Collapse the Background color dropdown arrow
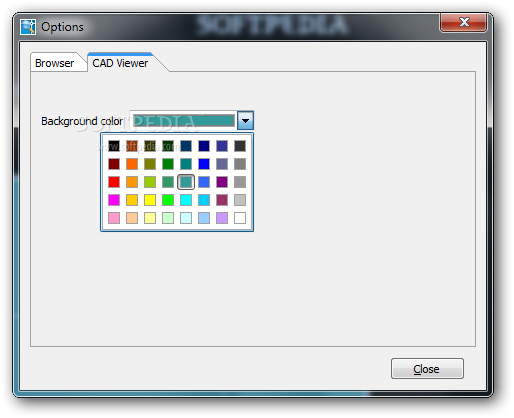 (246, 120)
